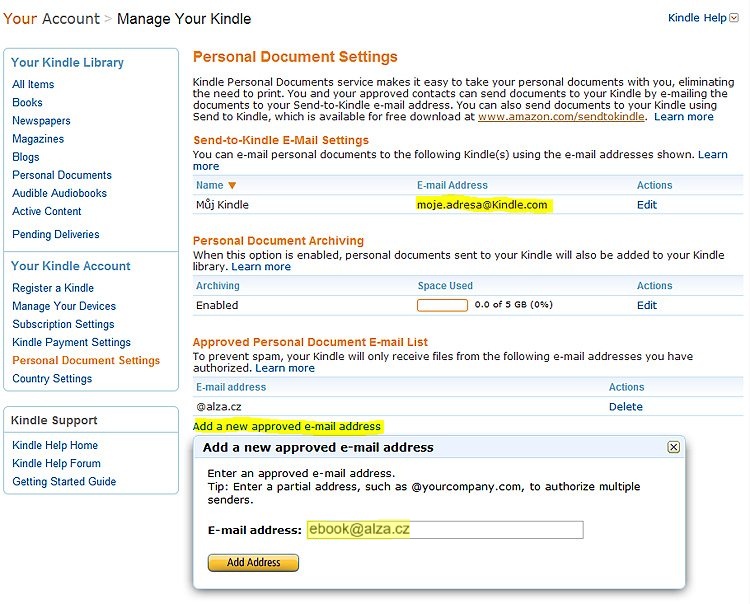This screenshot has width=750, height=604.
Task: Open Kindle Help Forum
Action: tap(56, 463)
